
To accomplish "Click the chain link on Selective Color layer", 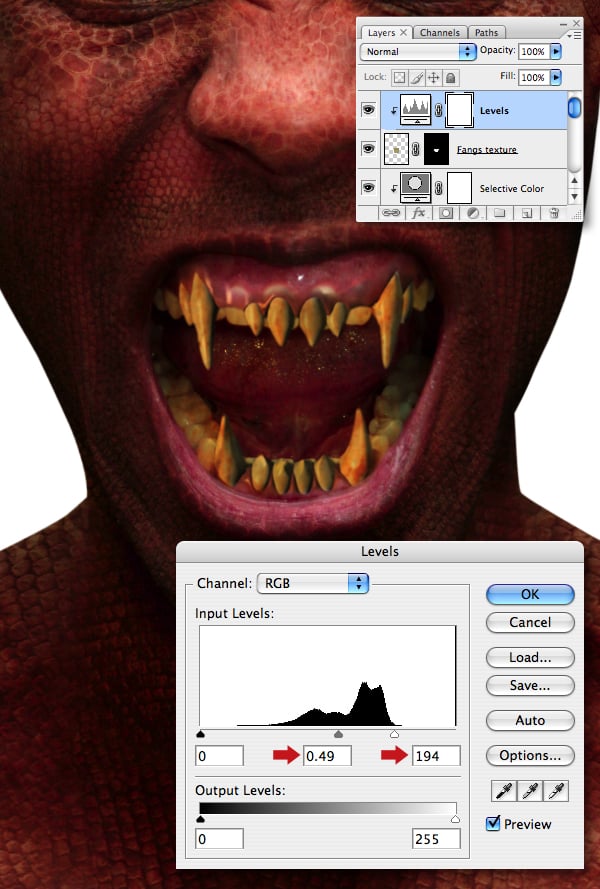I will pos(438,188).
